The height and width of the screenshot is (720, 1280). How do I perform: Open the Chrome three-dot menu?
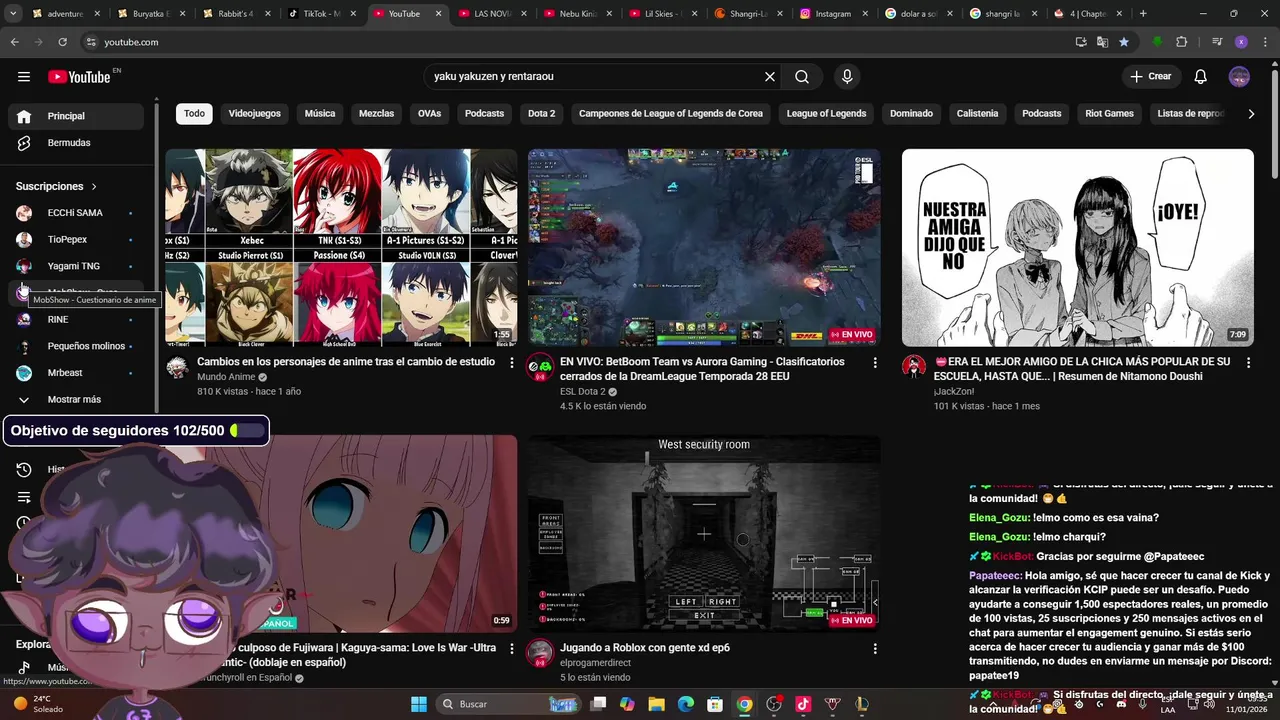click(1265, 42)
